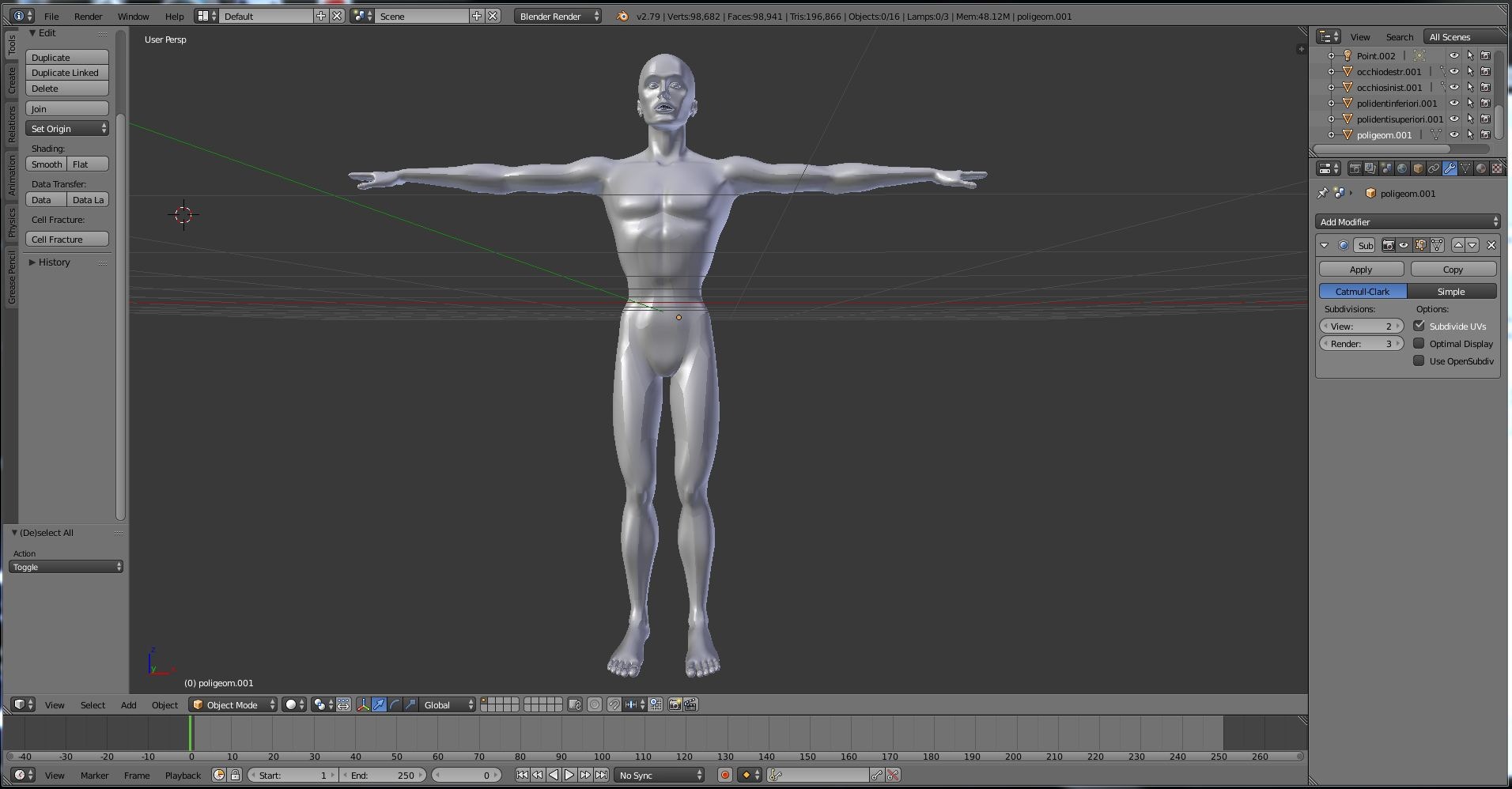Select the scale manipulator icon

click(x=410, y=704)
